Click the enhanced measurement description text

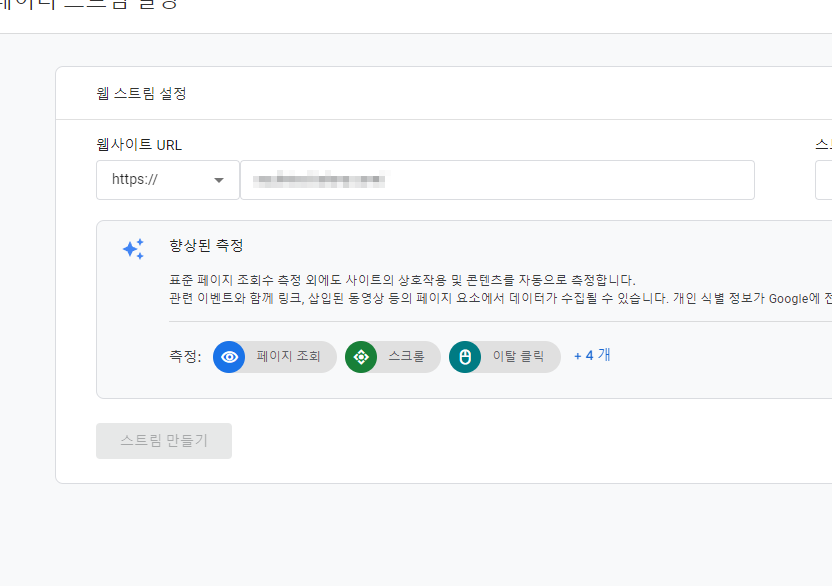click(x=500, y=289)
